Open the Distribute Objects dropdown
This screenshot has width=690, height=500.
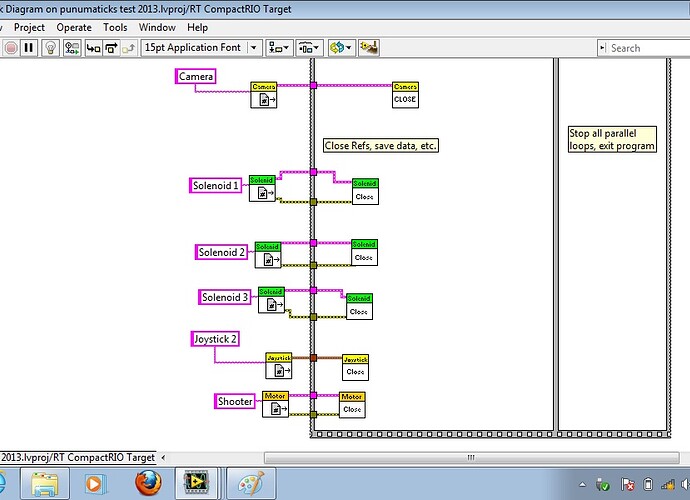point(309,48)
